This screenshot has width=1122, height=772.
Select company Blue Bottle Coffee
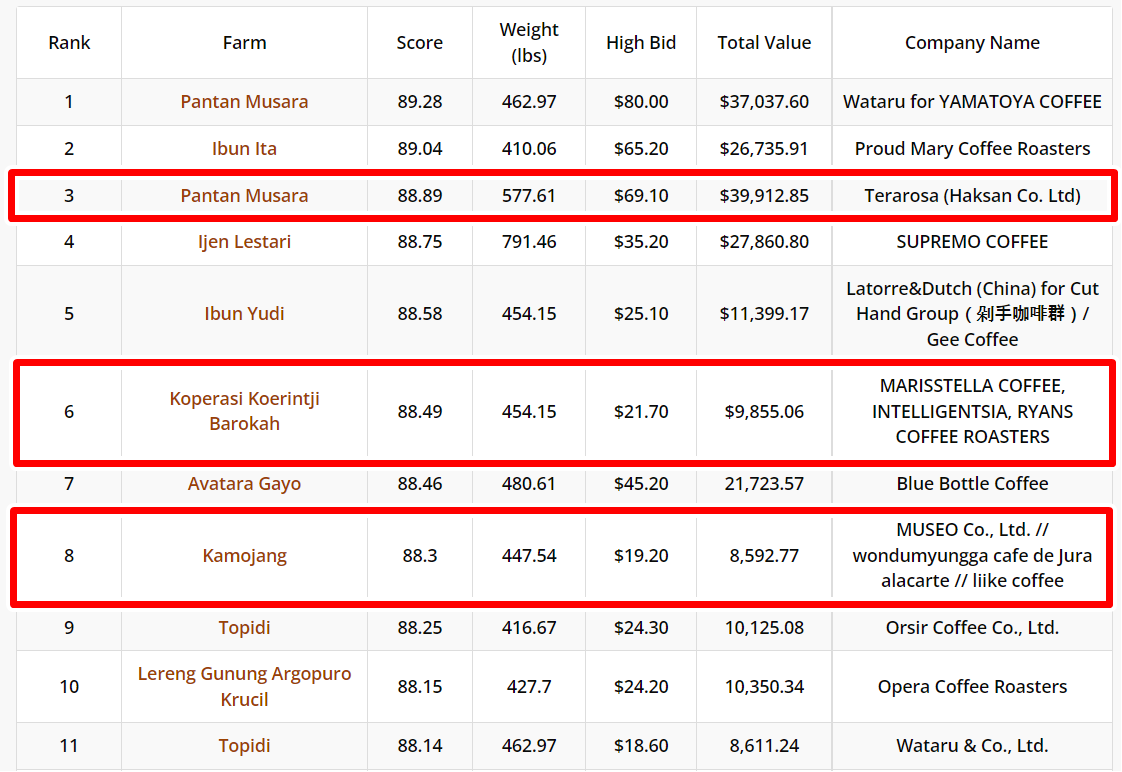(972, 484)
